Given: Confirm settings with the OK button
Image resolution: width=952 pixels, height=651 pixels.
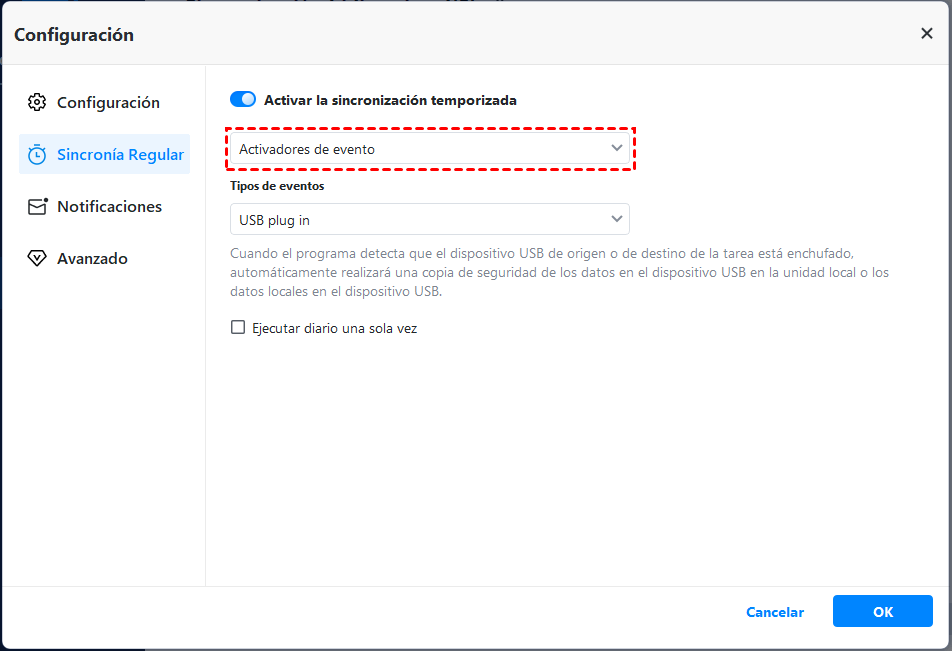Looking at the screenshot, I should click(882, 612).
